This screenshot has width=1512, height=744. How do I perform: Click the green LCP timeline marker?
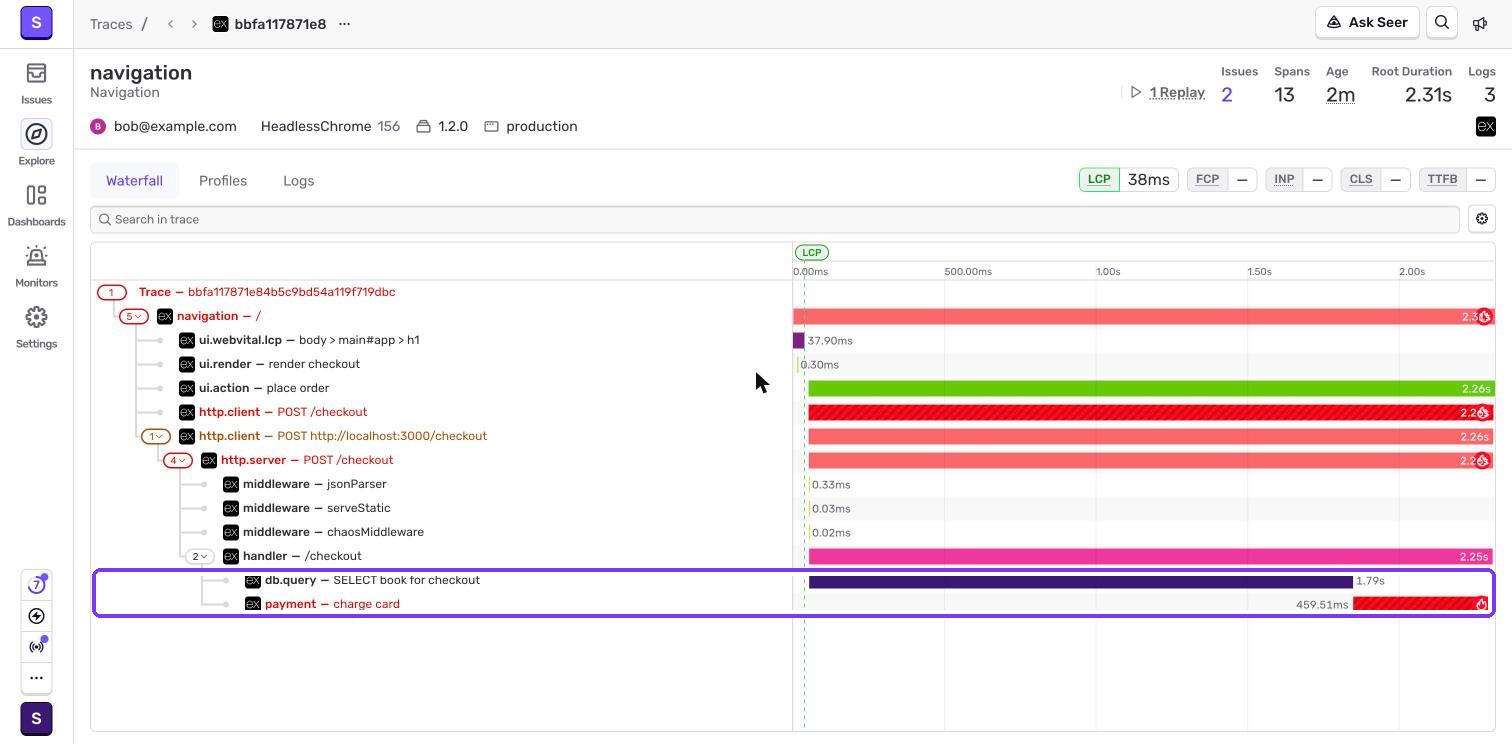tap(812, 252)
